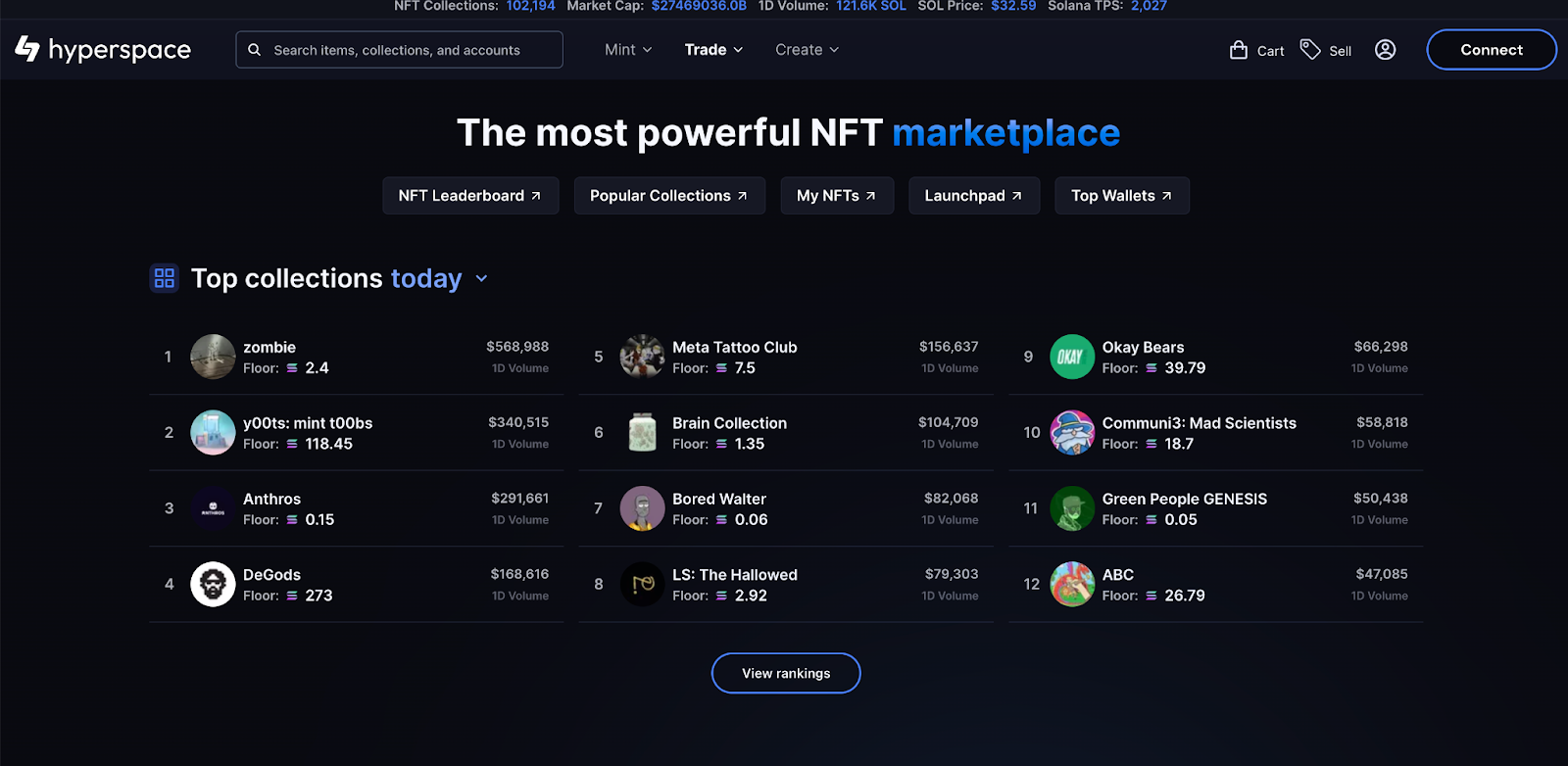Expand the Mint dropdown menu

[x=628, y=50]
